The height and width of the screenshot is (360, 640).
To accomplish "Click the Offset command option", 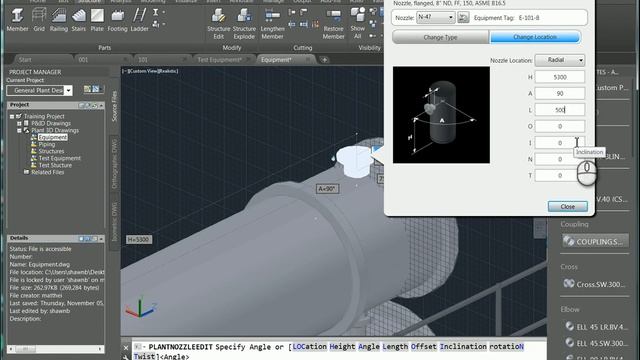I will [423, 347].
